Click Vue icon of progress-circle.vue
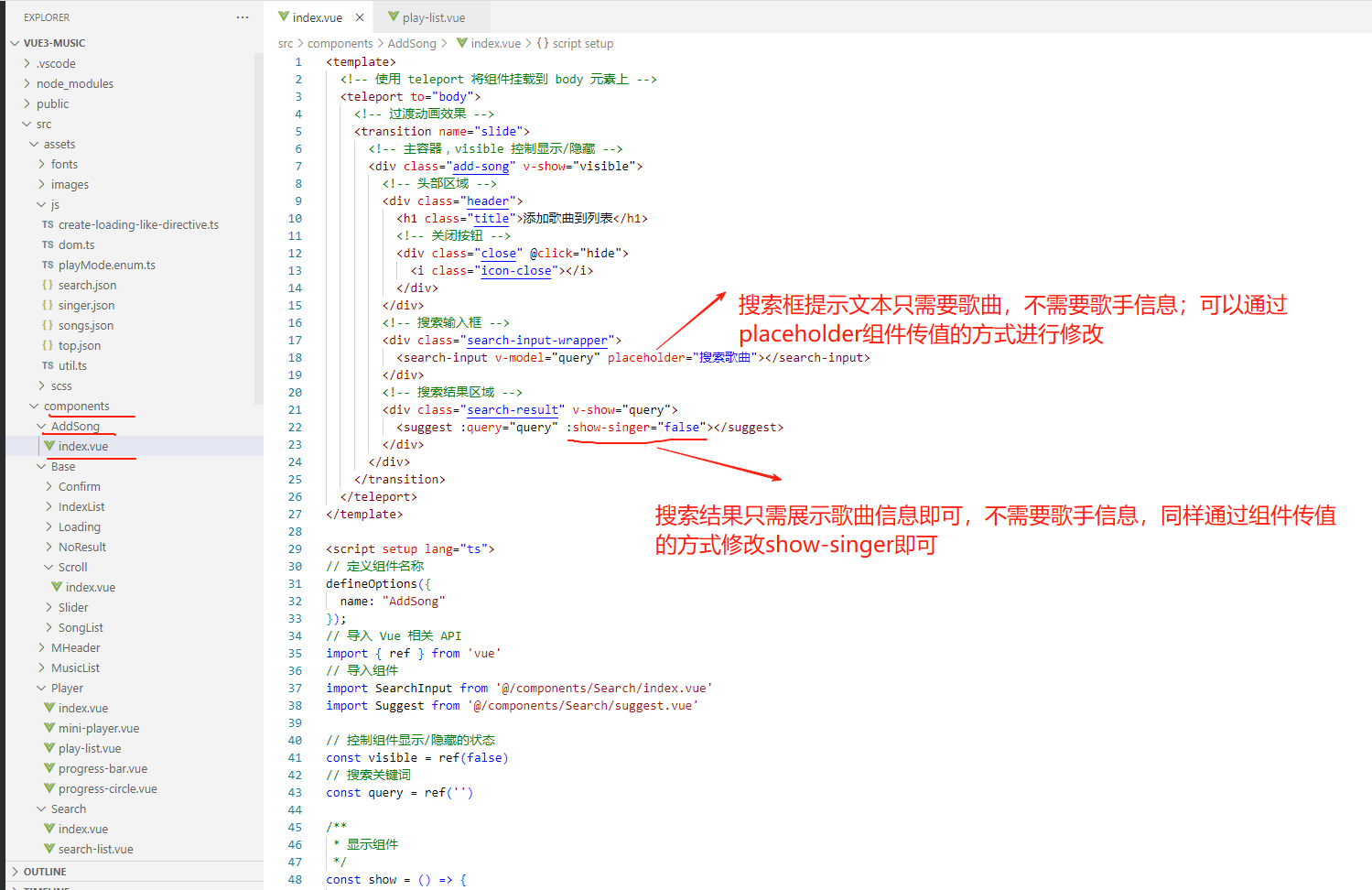The width and height of the screenshot is (1372, 890). tap(49, 788)
